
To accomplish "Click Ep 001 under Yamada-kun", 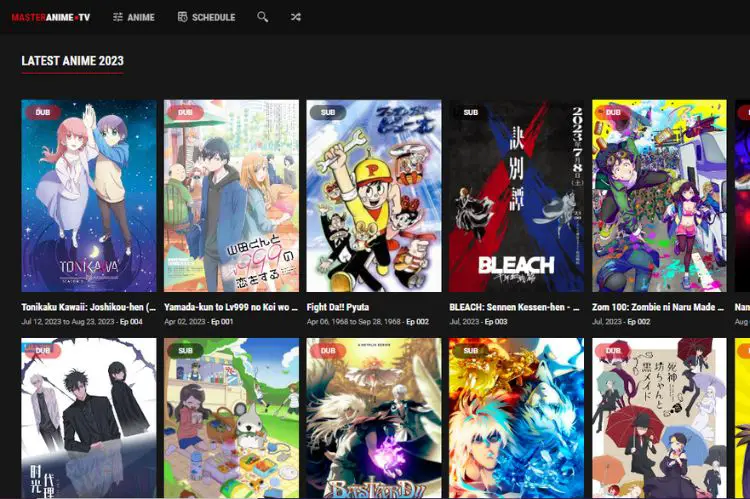I will 221,322.
